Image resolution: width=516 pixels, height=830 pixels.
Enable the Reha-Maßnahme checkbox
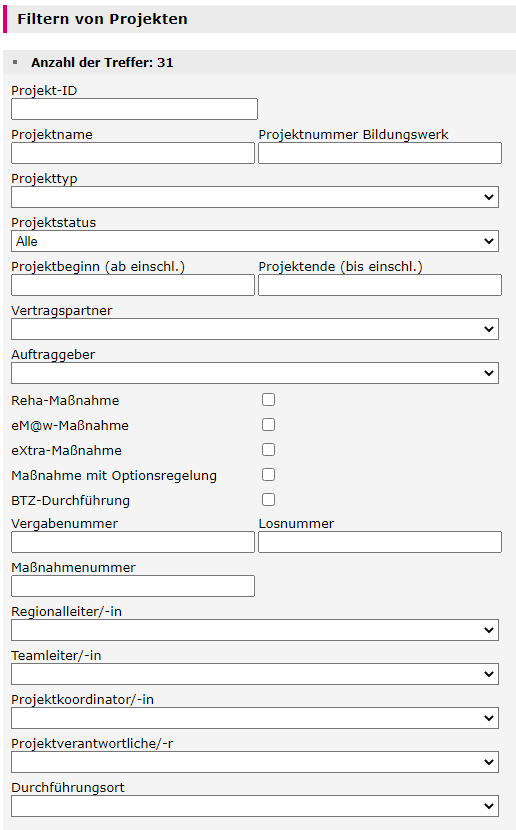tap(268, 400)
